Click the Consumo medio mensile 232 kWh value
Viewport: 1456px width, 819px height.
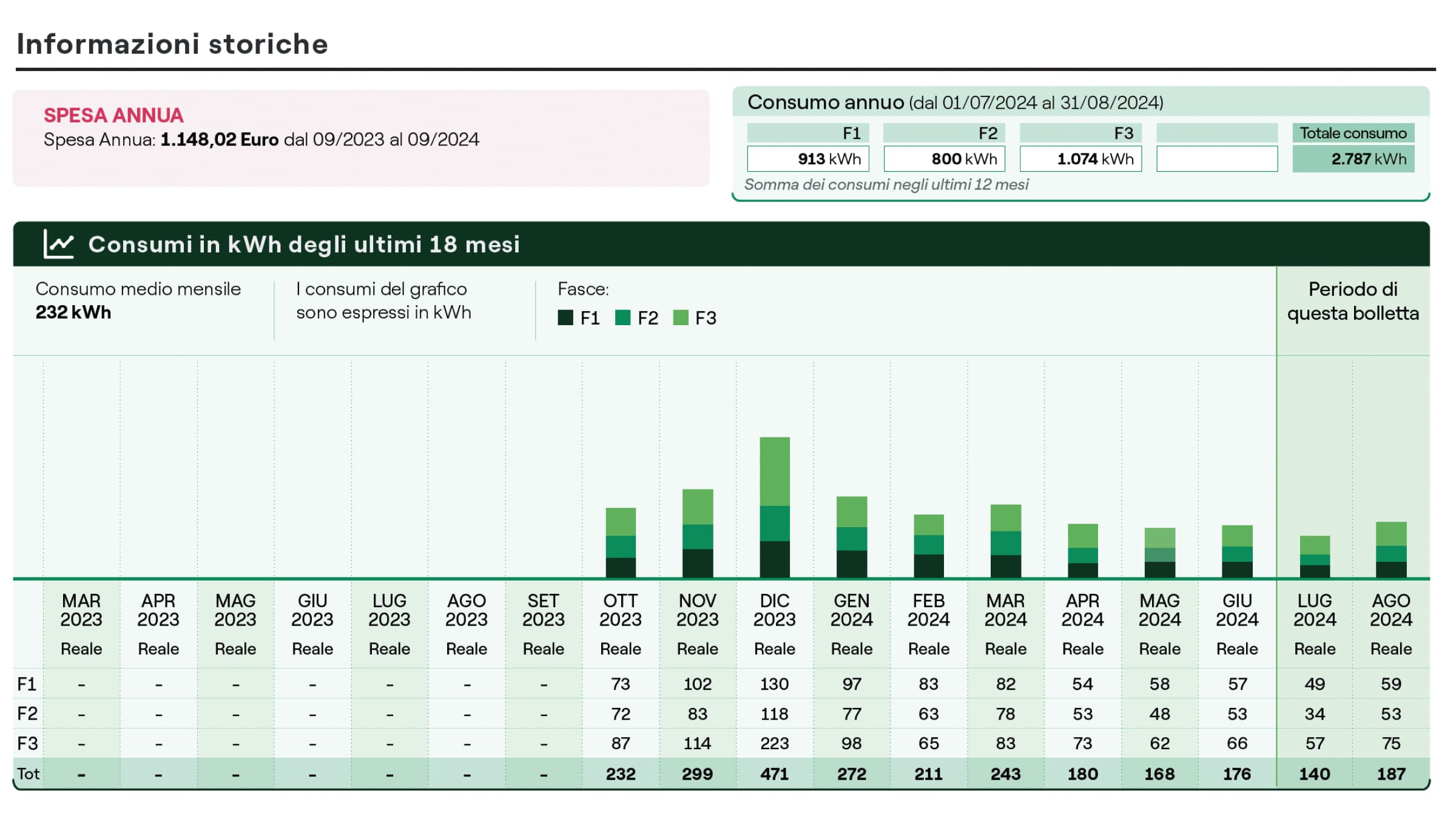point(73,312)
